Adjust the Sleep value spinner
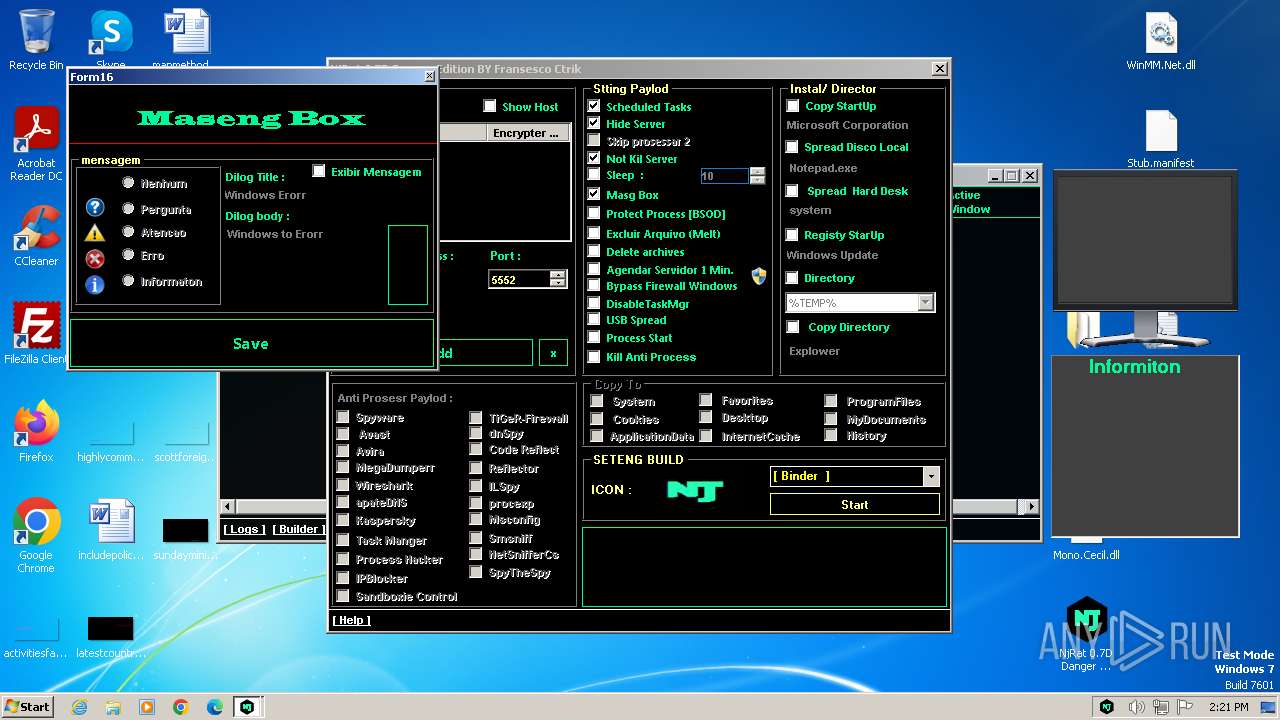Image resolution: width=1280 pixels, height=720 pixels. point(757,175)
